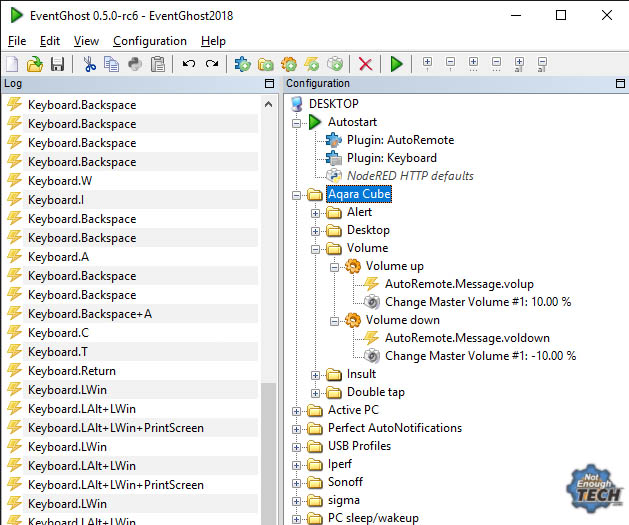Click the Add Folder toolbar icon
Viewport: 629px width, 525px height.
(266, 64)
